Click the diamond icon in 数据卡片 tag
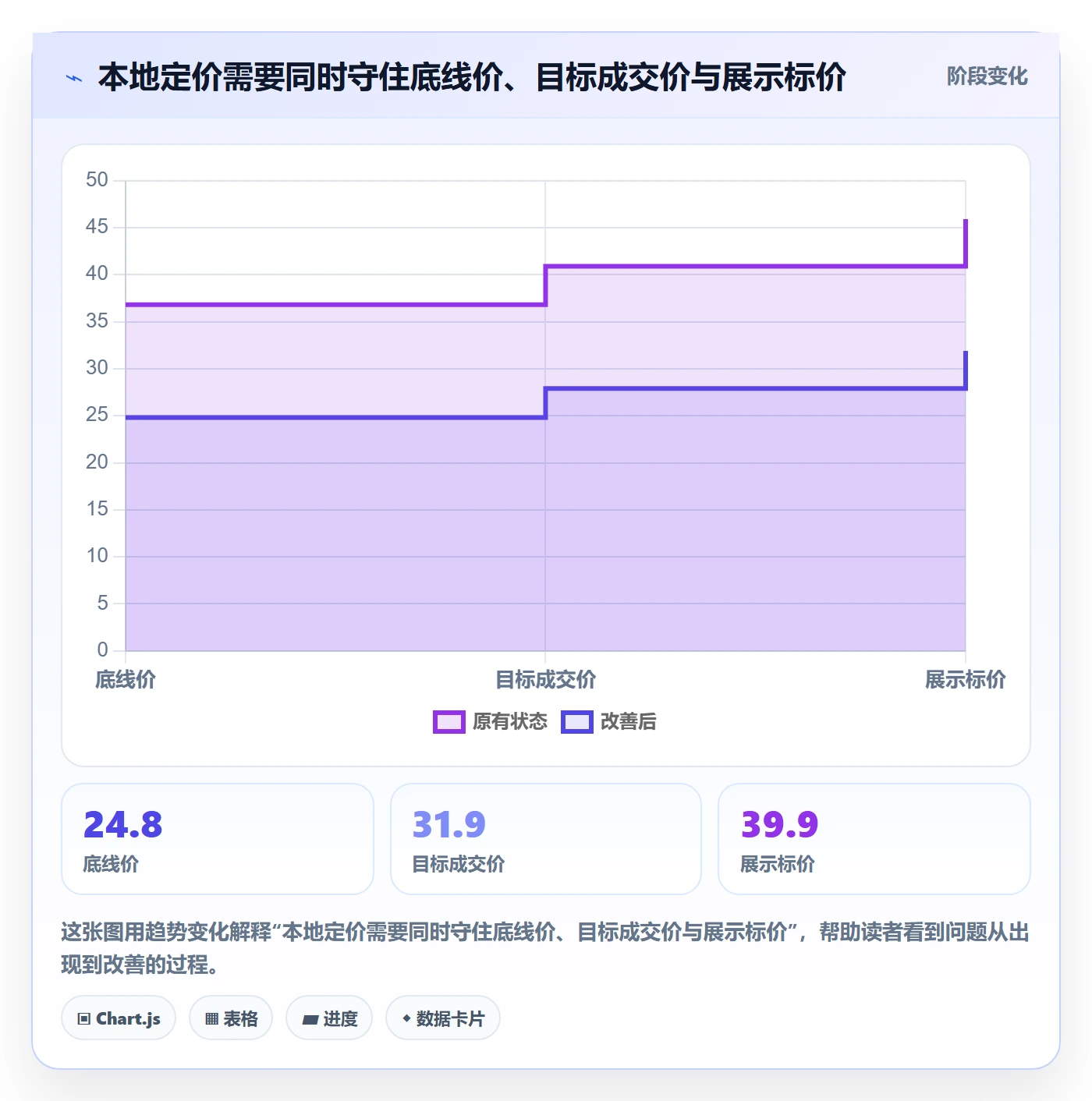This screenshot has width=1092, height=1101. pyautogui.click(x=406, y=1018)
